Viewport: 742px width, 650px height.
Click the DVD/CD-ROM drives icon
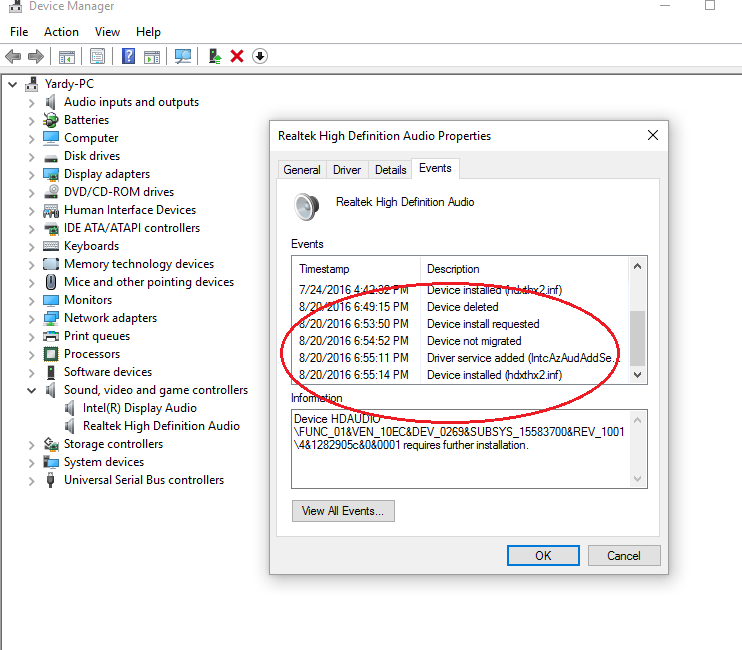[51, 192]
